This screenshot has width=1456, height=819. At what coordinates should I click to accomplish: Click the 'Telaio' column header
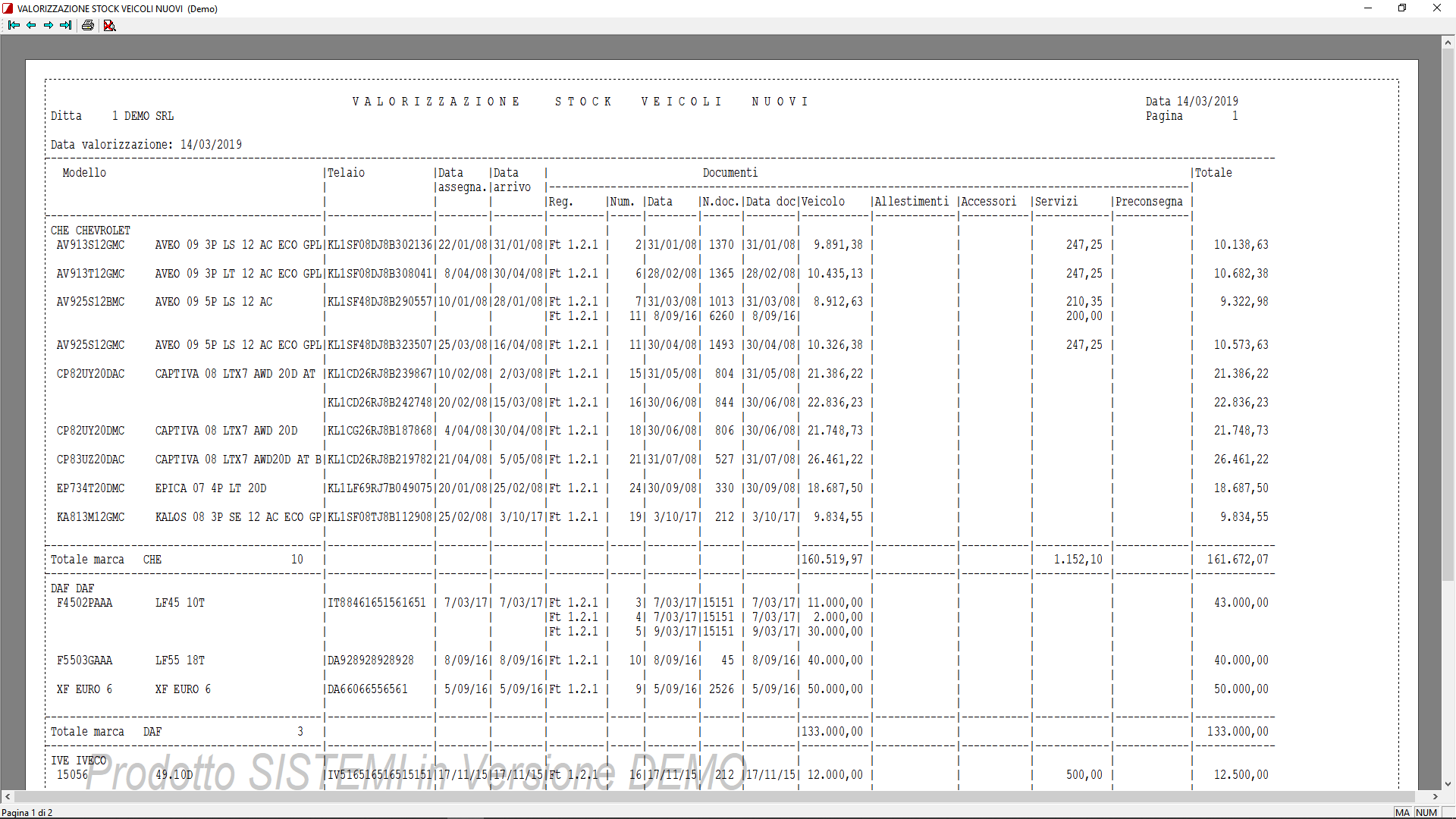[346, 173]
